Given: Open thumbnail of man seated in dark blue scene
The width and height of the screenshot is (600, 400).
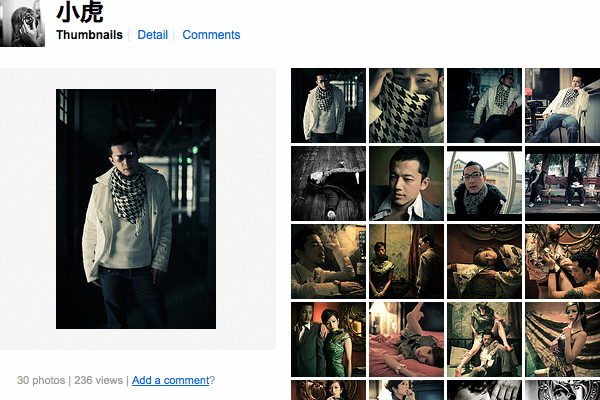Looking at the screenshot, I should click(x=484, y=106).
